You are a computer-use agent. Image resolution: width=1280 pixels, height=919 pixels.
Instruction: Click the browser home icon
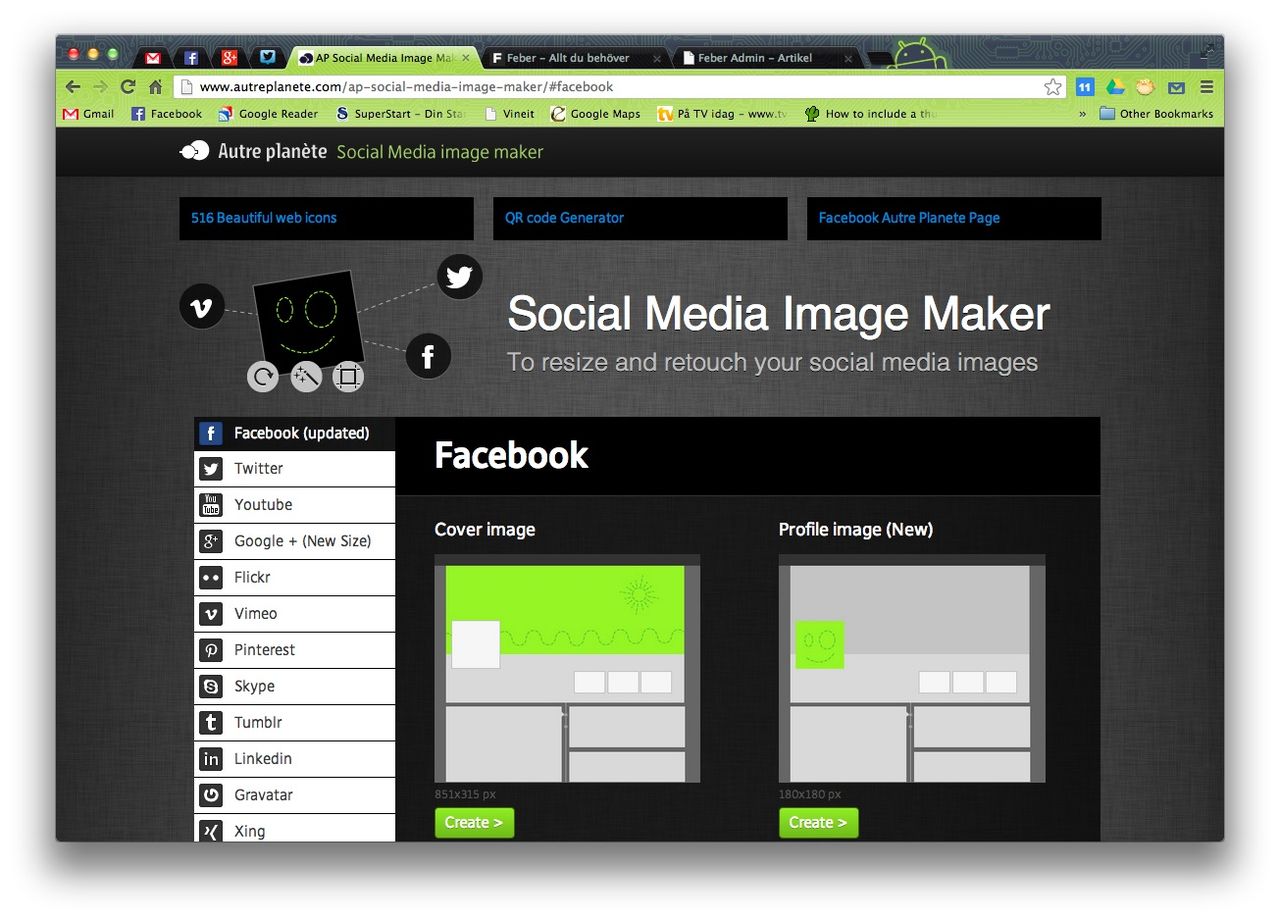(x=156, y=87)
